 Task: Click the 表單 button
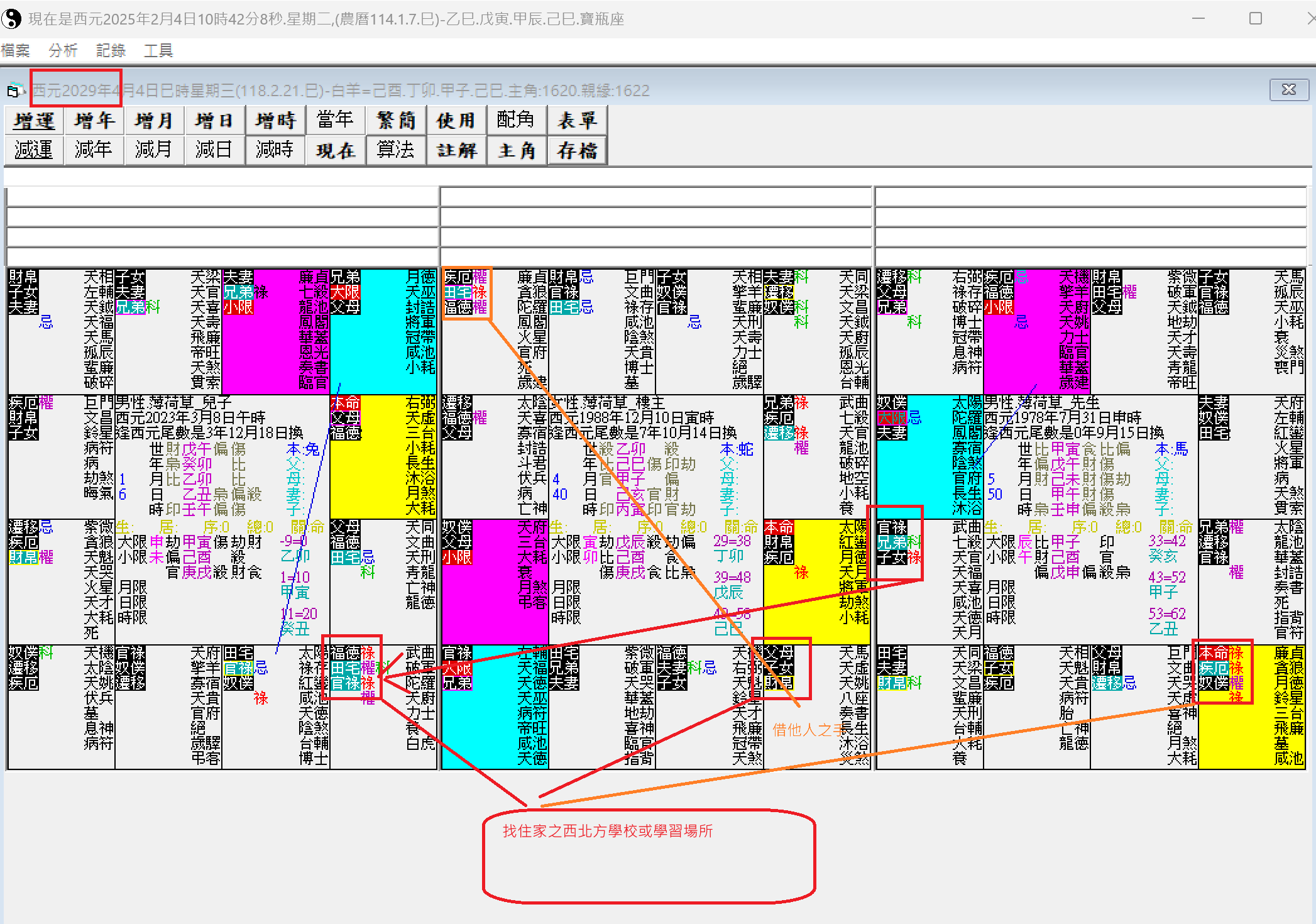[576, 120]
